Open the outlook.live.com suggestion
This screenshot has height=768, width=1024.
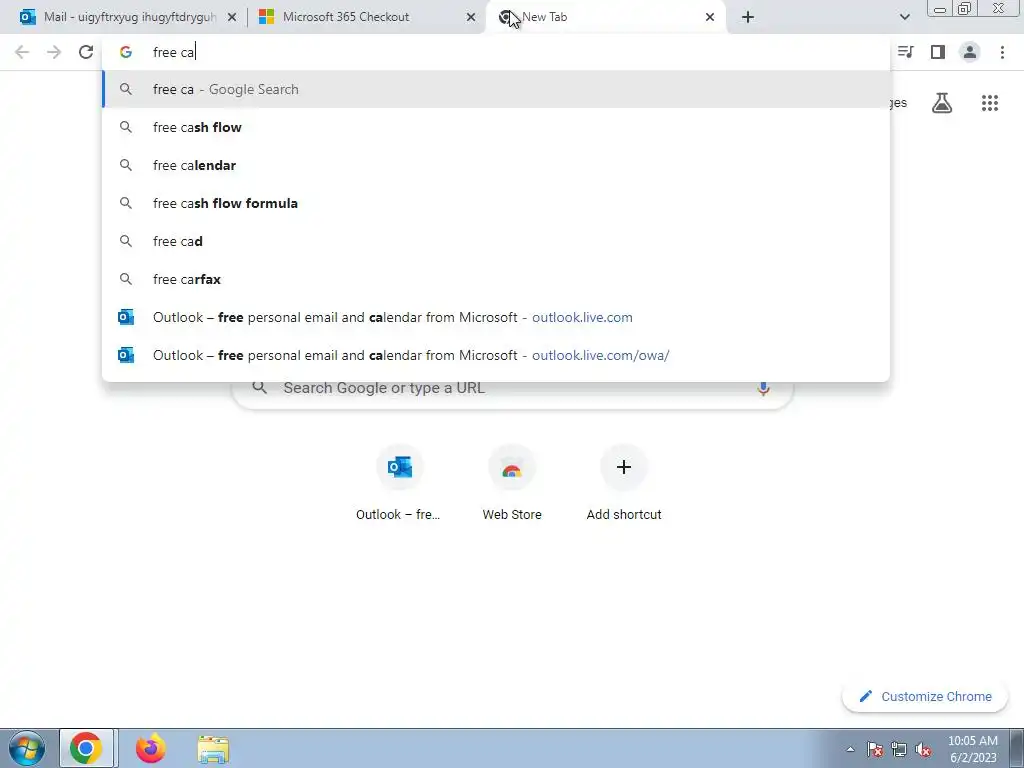[496, 317]
